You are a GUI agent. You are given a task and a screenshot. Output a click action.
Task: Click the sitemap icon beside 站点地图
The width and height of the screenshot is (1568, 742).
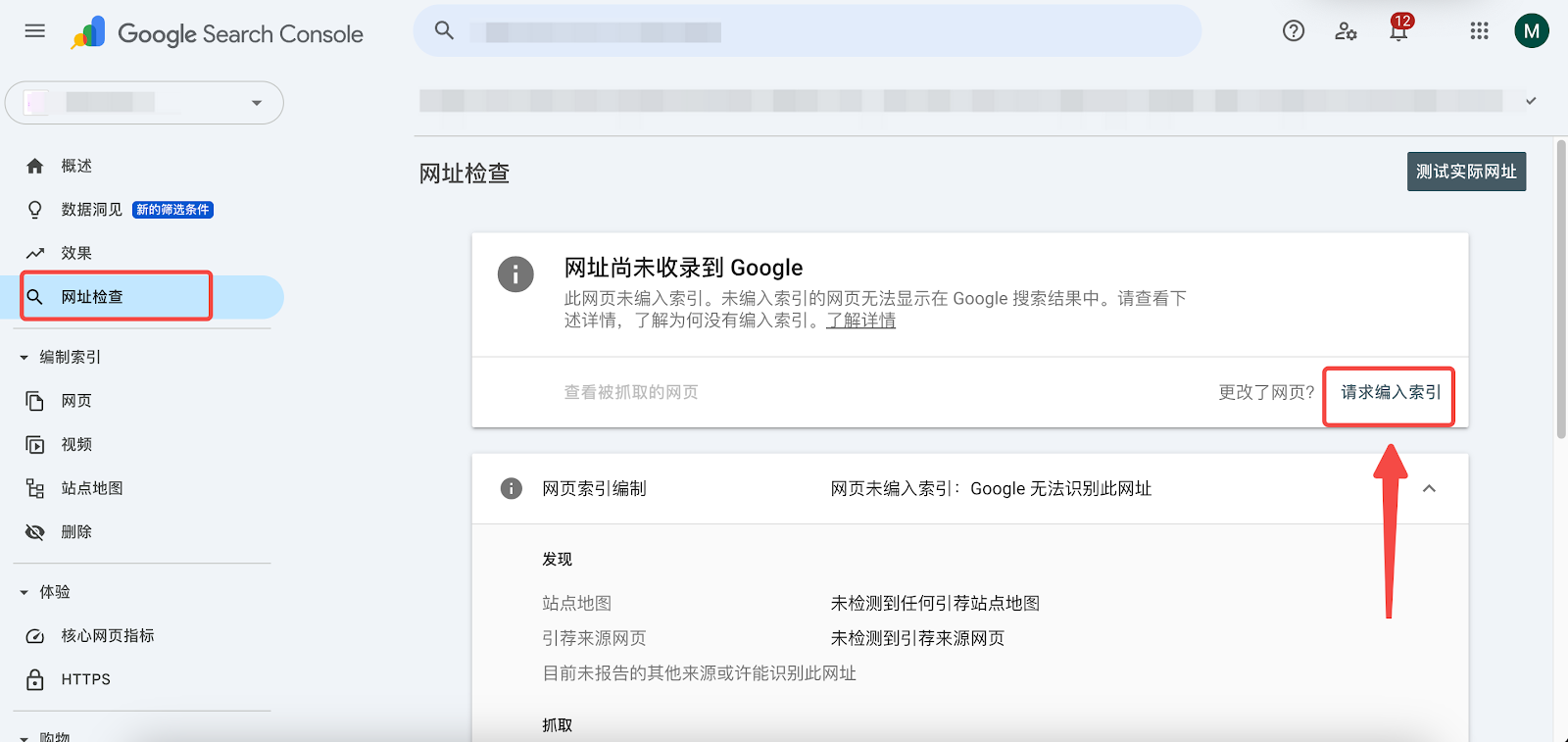35,488
